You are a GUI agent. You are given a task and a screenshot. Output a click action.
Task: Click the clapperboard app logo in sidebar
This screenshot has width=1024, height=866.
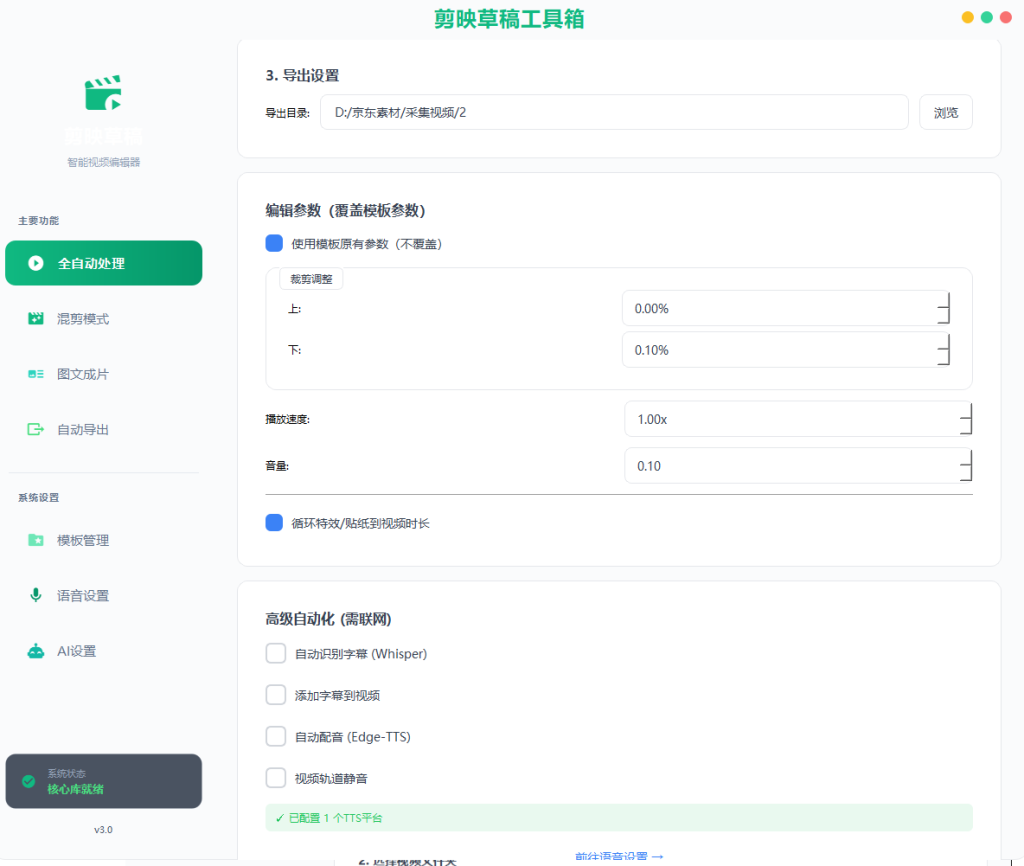pyautogui.click(x=103, y=92)
